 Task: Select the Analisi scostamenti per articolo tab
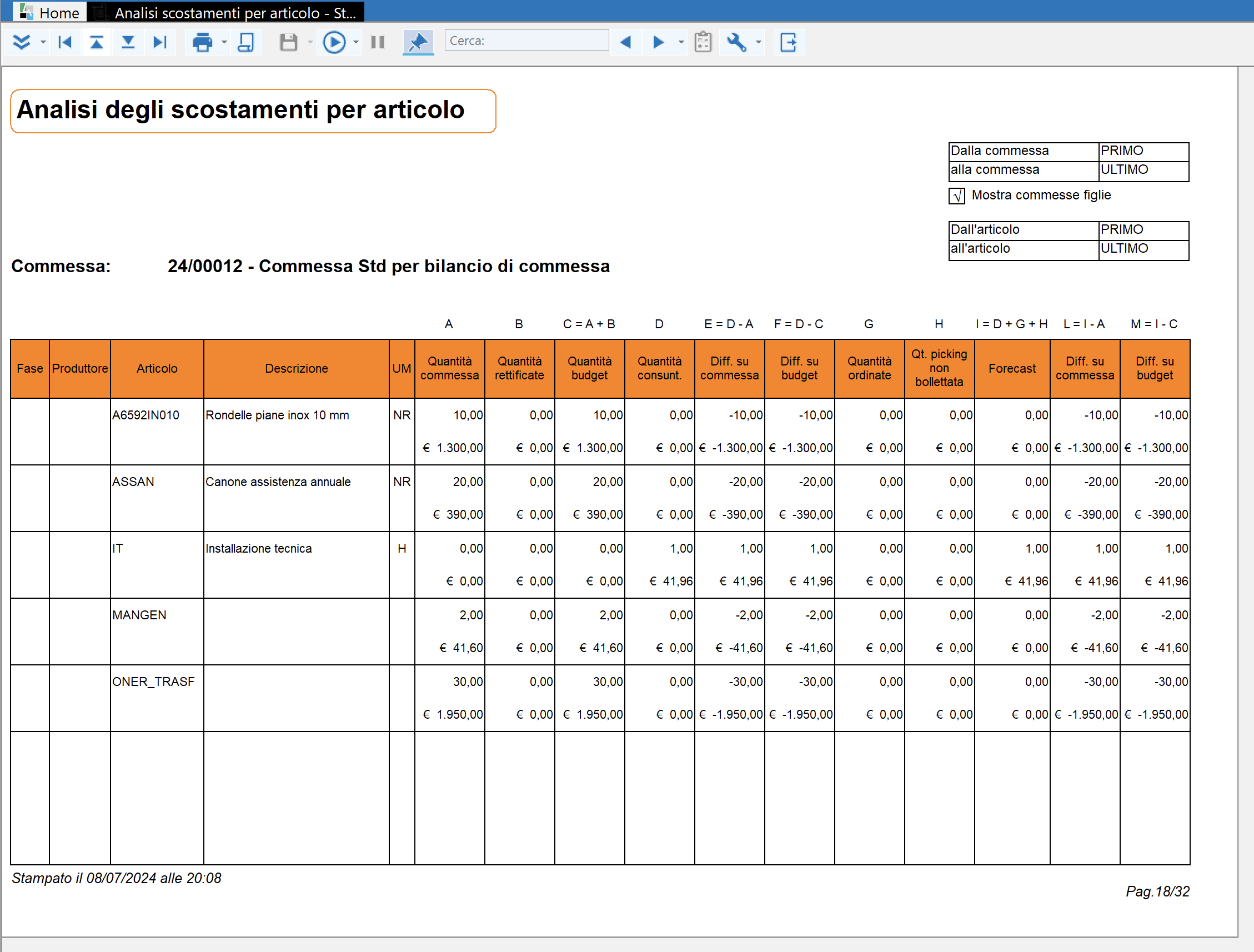pyautogui.click(x=226, y=12)
